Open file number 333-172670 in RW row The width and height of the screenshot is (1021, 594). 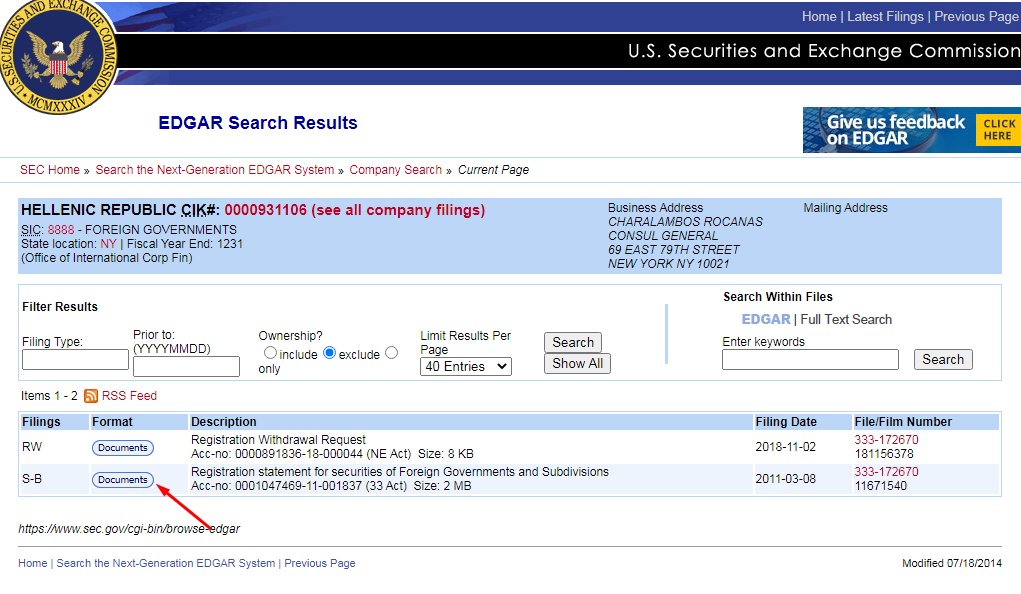coord(886,440)
